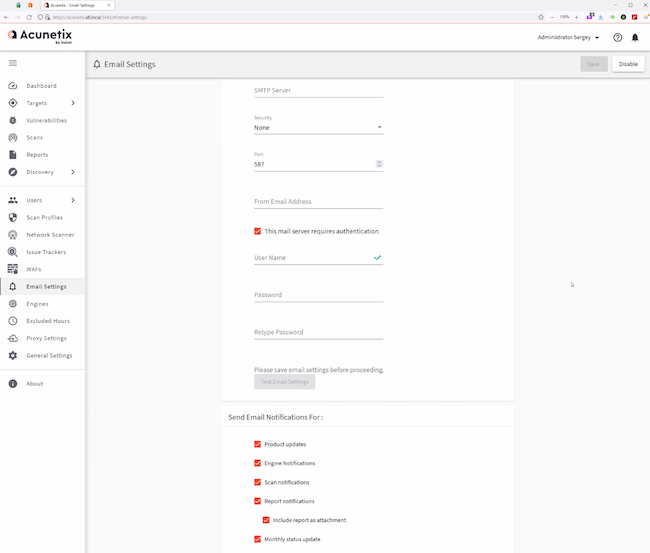Click the Issue Trackers magnifier icon

(x=13, y=252)
